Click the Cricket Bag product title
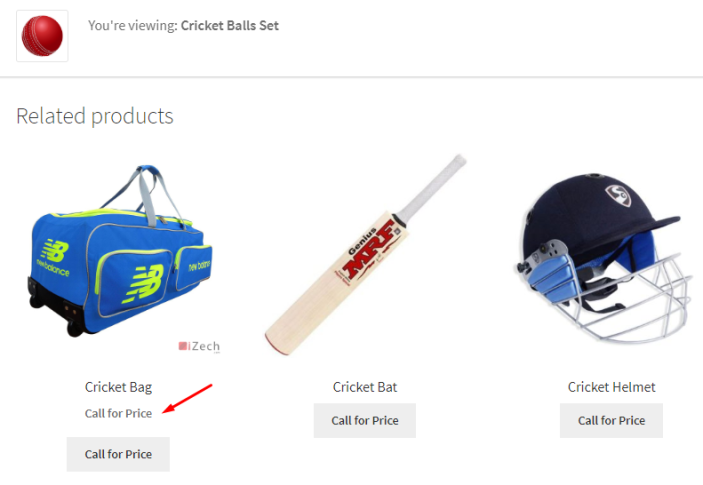The width and height of the screenshot is (703, 485). (x=118, y=387)
